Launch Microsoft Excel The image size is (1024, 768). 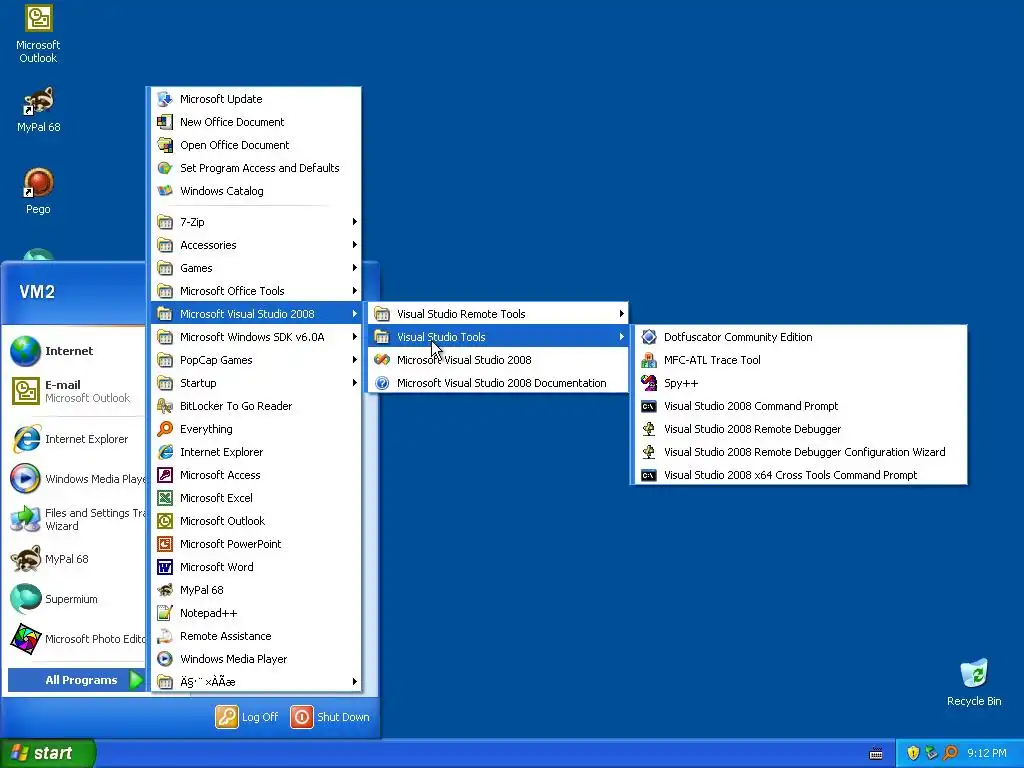pyautogui.click(x=256, y=498)
